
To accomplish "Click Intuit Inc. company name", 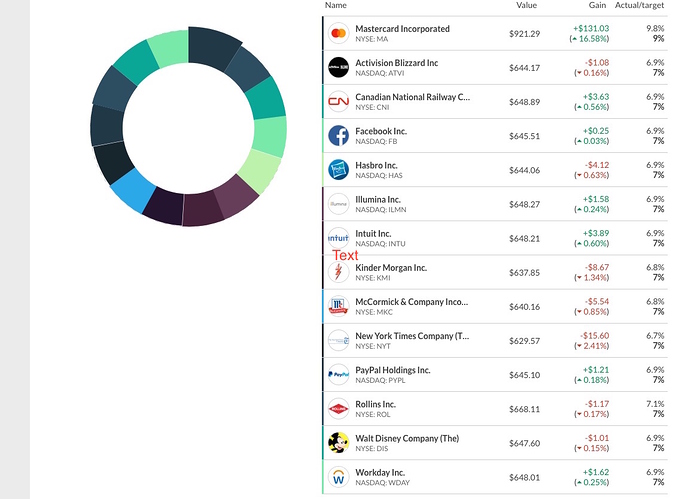I will click(x=373, y=234).
